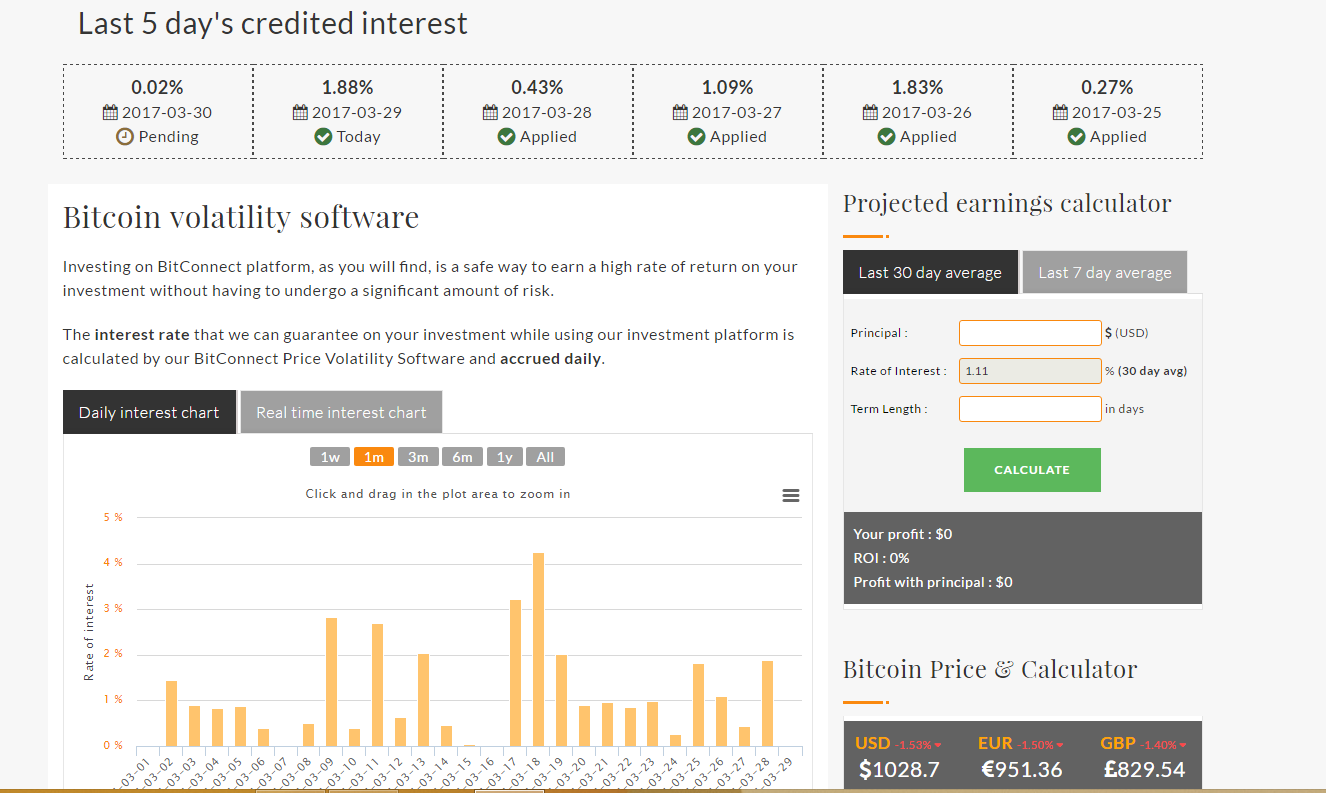Click the 'Your profit : $0' line
The image size is (1326, 793).
[x=903, y=534]
